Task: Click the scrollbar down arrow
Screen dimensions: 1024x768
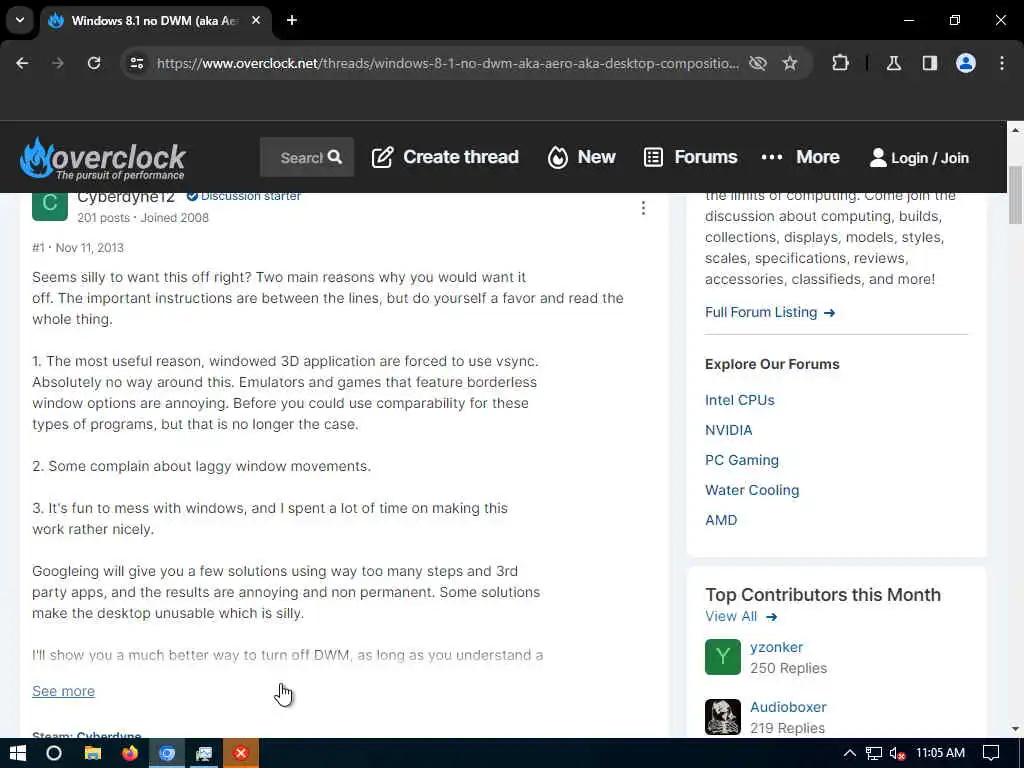Action: pyautogui.click(x=1015, y=729)
